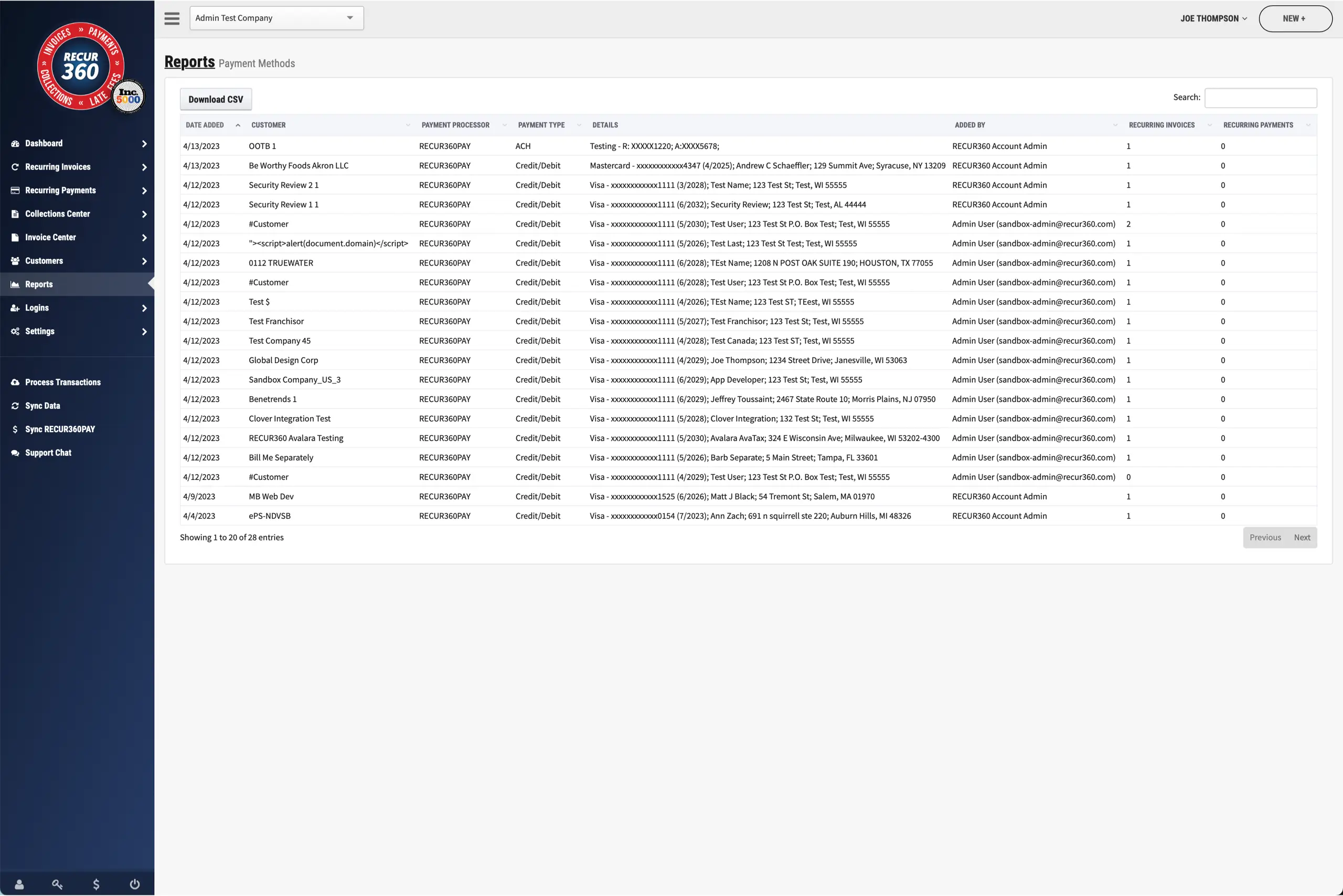
Task: Click the Recurring Payments card icon
Action: pyautogui.click(x=15, y=190)
